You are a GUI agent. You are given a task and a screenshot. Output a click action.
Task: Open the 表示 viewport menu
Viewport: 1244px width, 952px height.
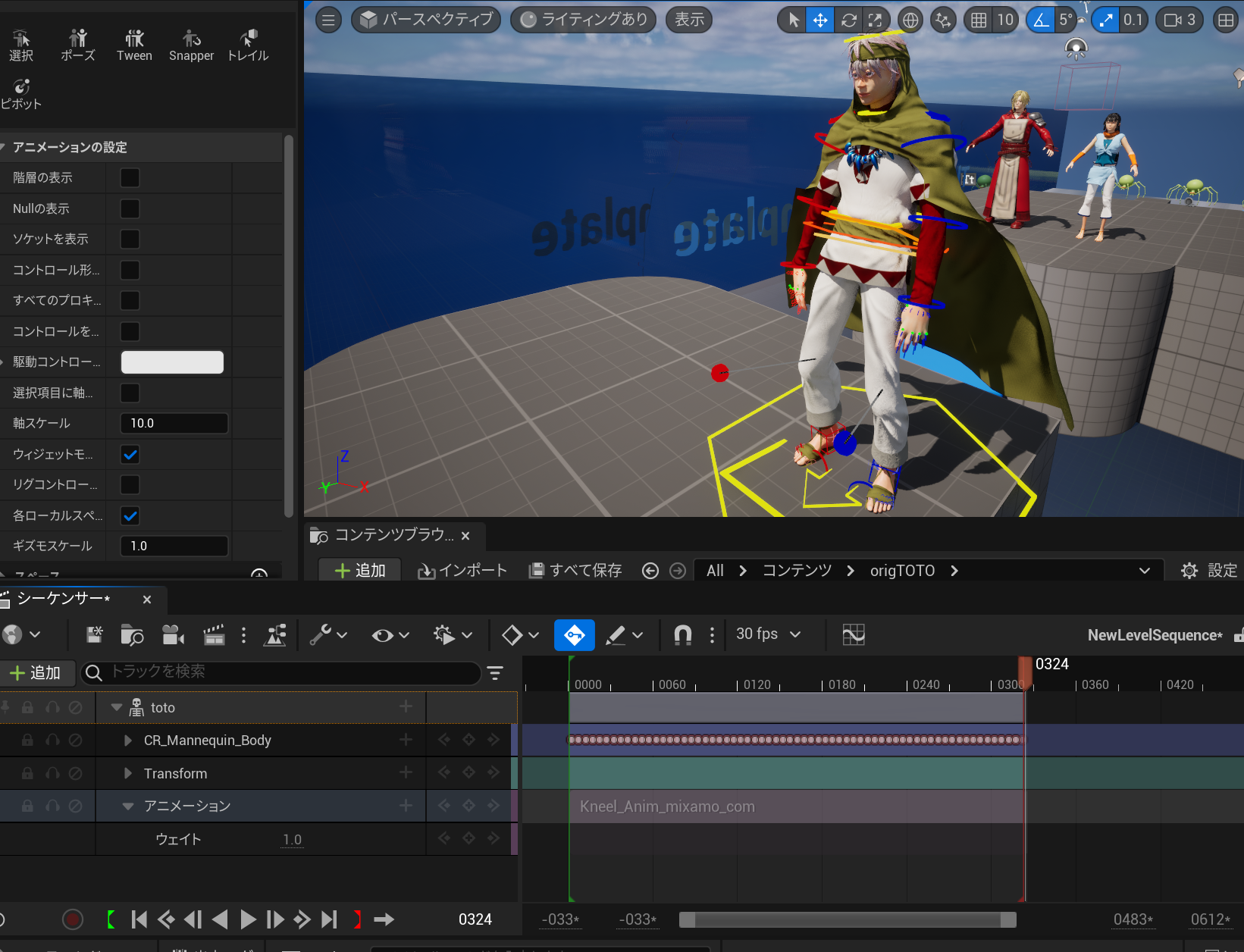coord(689,20)
